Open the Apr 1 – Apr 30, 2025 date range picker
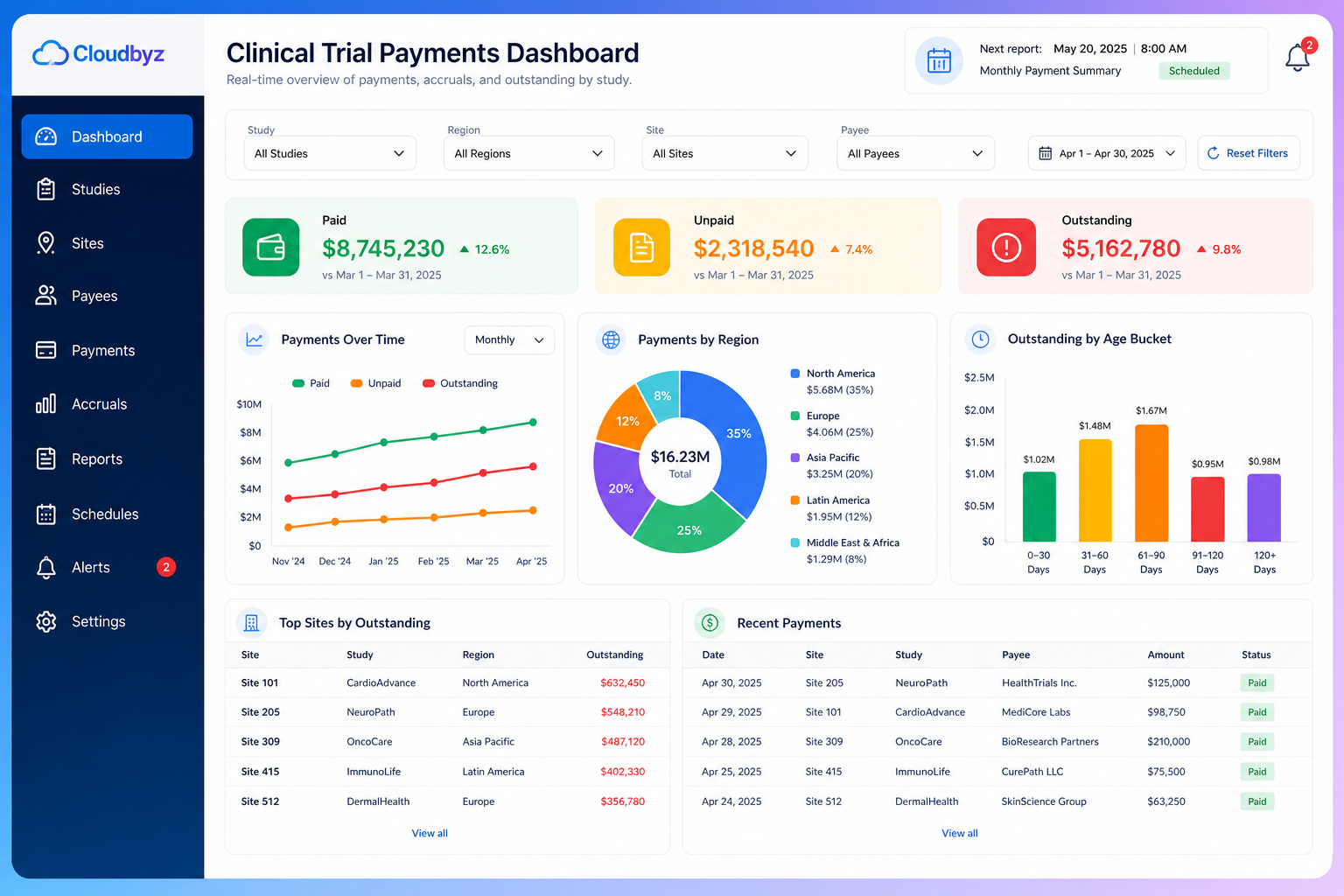Screen dimensions: 1344x896 [1107, 153]
